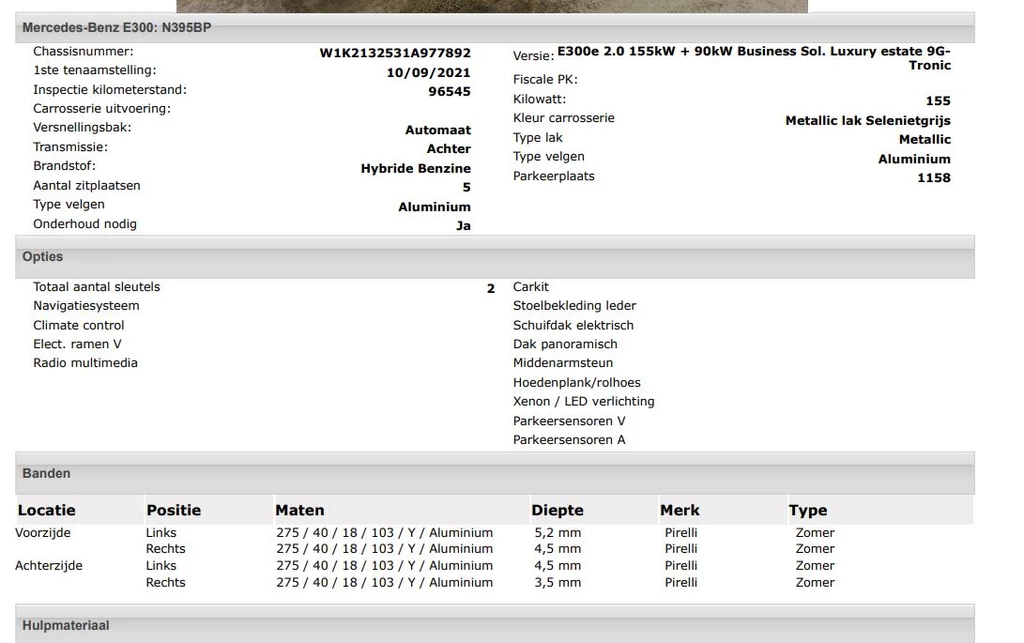
Task: Click the Parkeersensoren A option
Action: click(x=569, y=441)
